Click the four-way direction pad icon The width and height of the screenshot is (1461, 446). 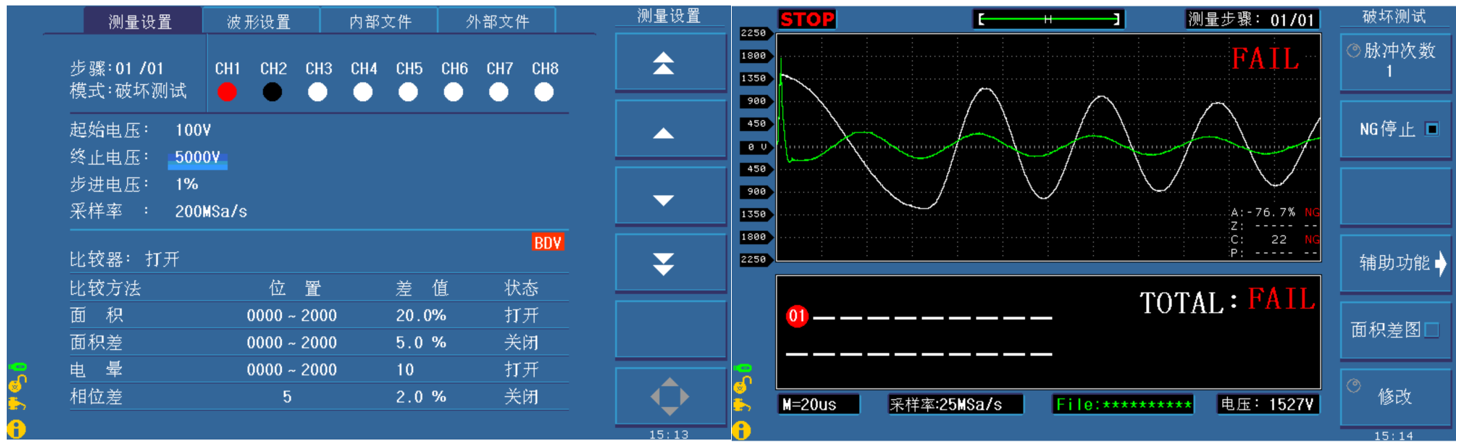[x=669, y=397]
